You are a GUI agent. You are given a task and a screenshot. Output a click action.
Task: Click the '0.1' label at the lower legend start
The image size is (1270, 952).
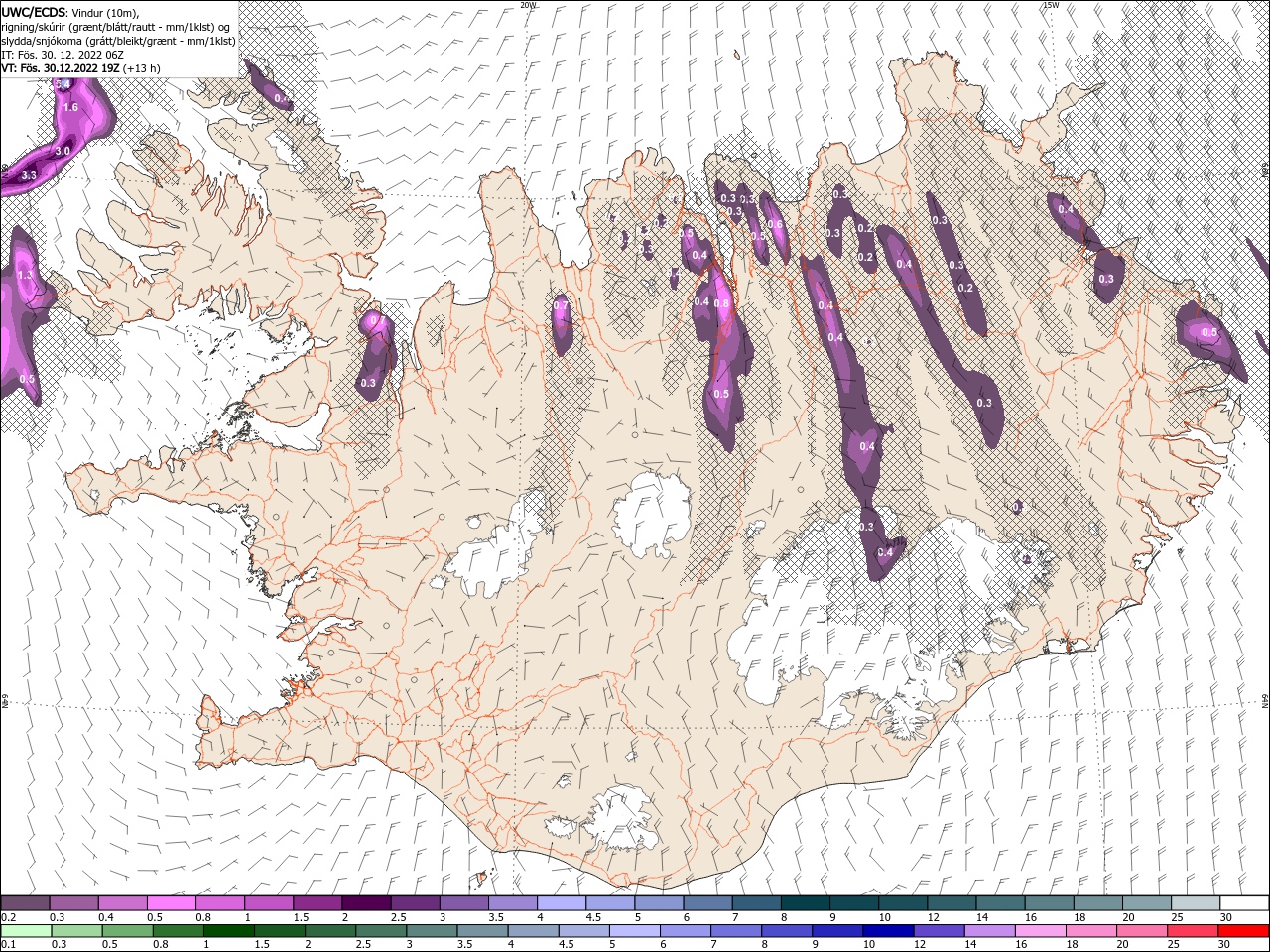[x=9, y=945]
